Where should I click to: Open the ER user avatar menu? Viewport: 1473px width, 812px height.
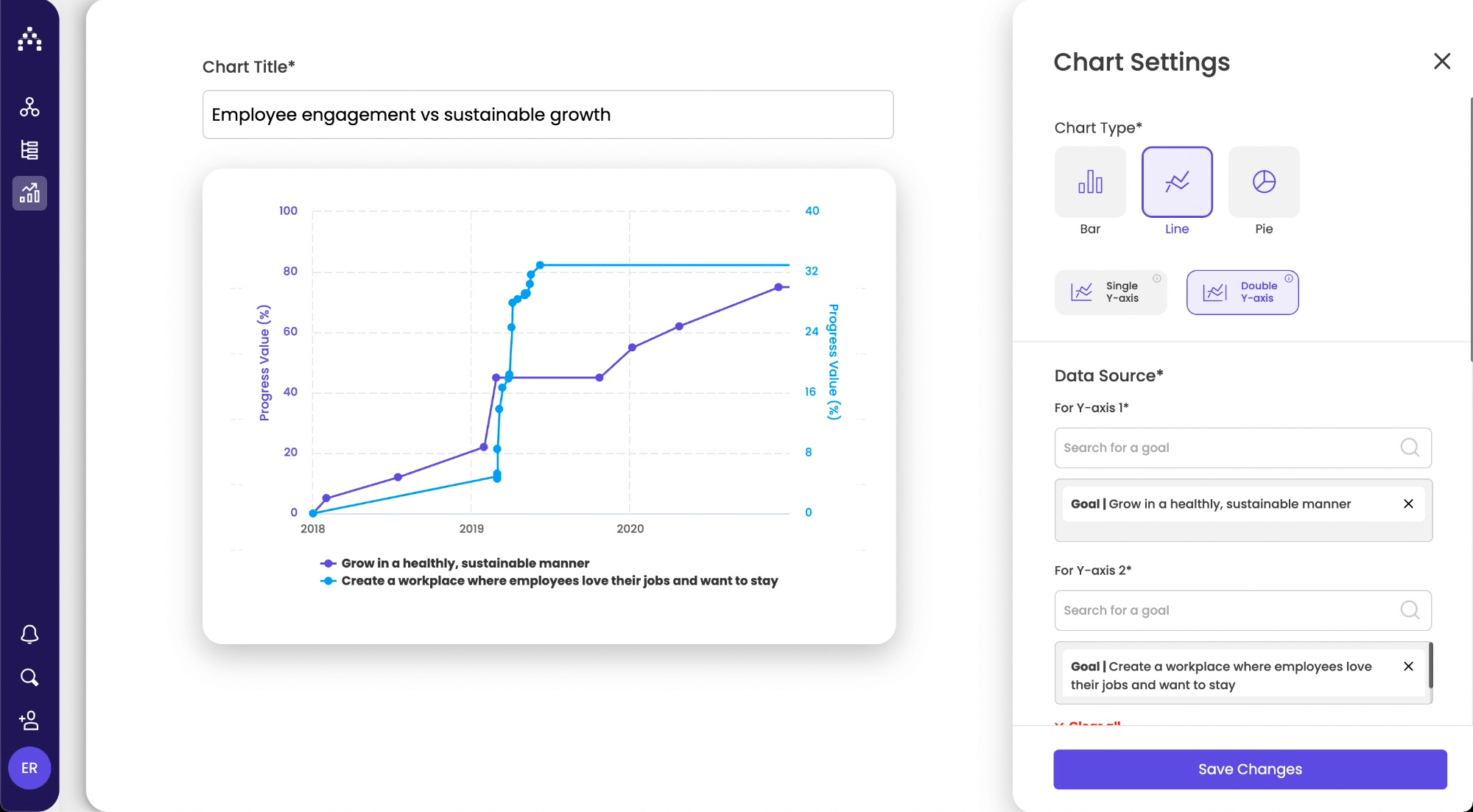[29, 768]
